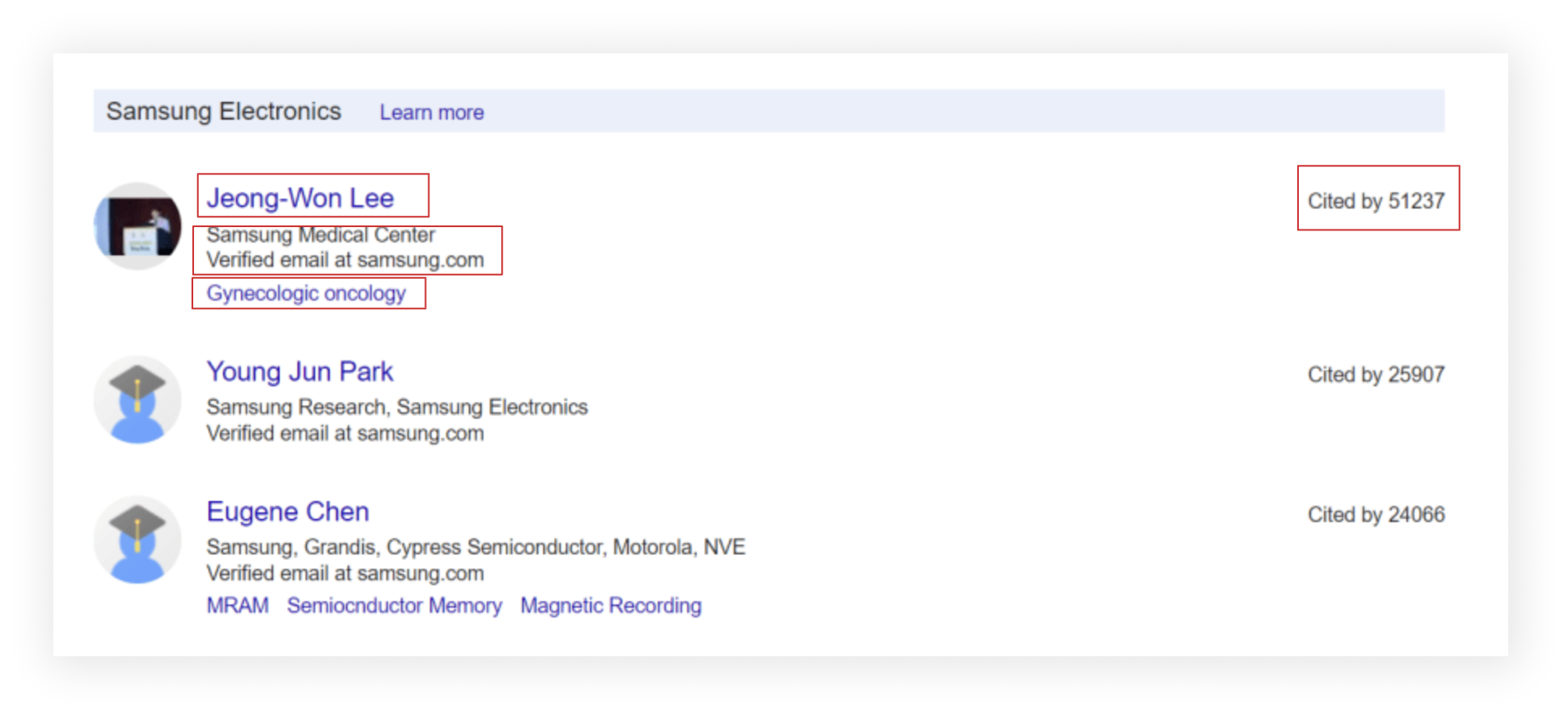
Task: Open Young Jun Park's profile
Action: 300,371
